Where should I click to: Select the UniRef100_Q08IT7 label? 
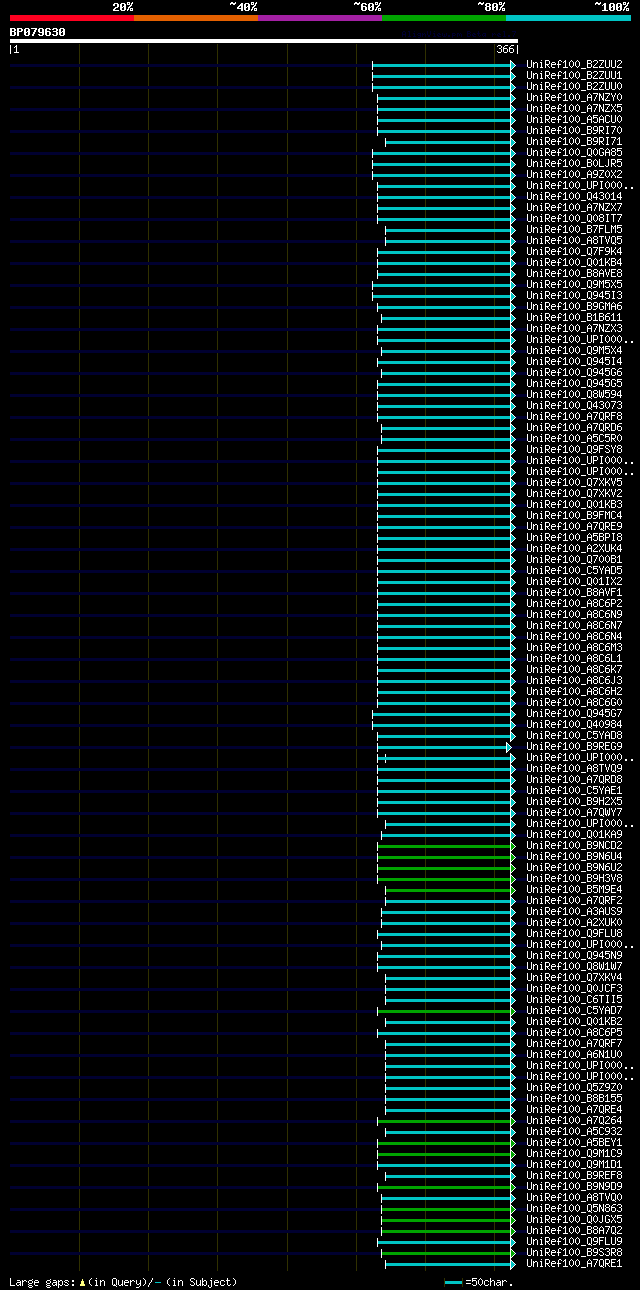click(574, 218)
